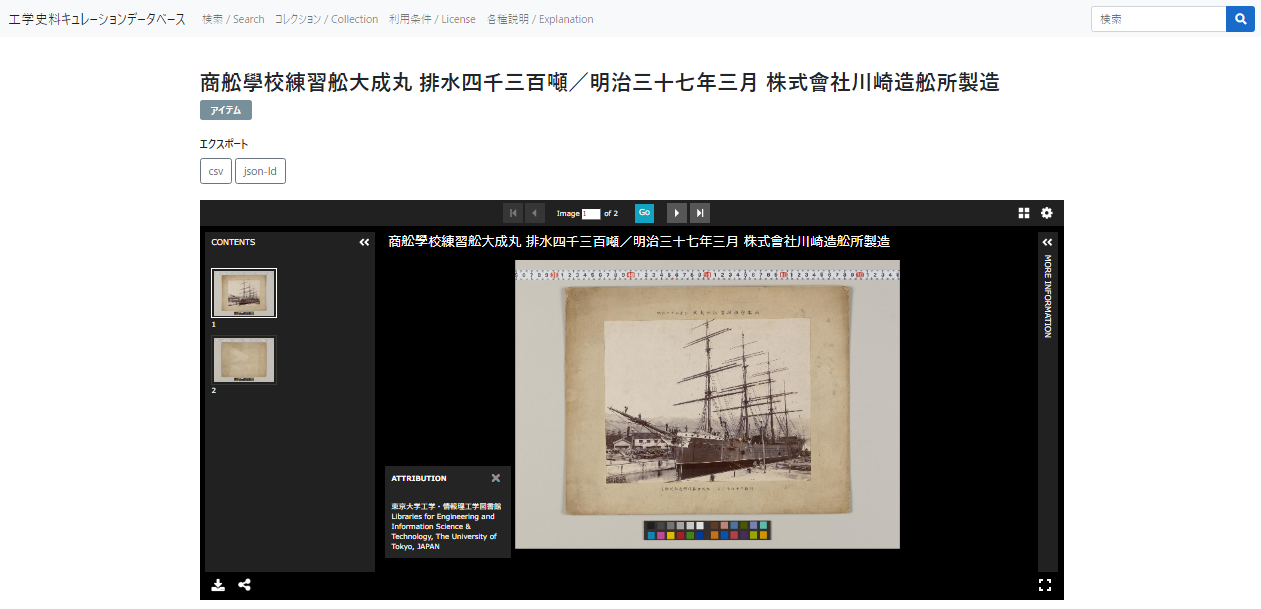The width and height of the screenshot is (1261, 609).
Task: Click the blue Go button
Action: 644,213
